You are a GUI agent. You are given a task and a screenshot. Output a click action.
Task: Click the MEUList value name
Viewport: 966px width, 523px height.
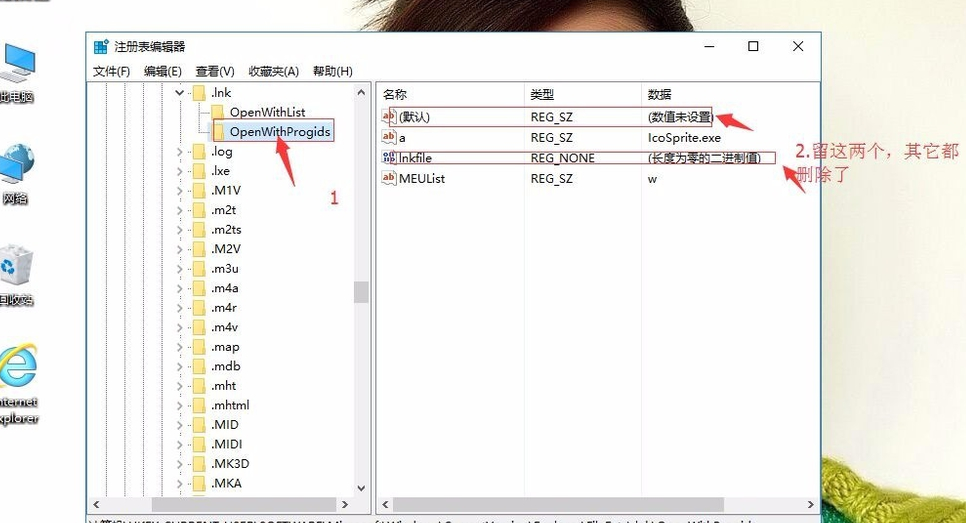click(x=422, y=179)
